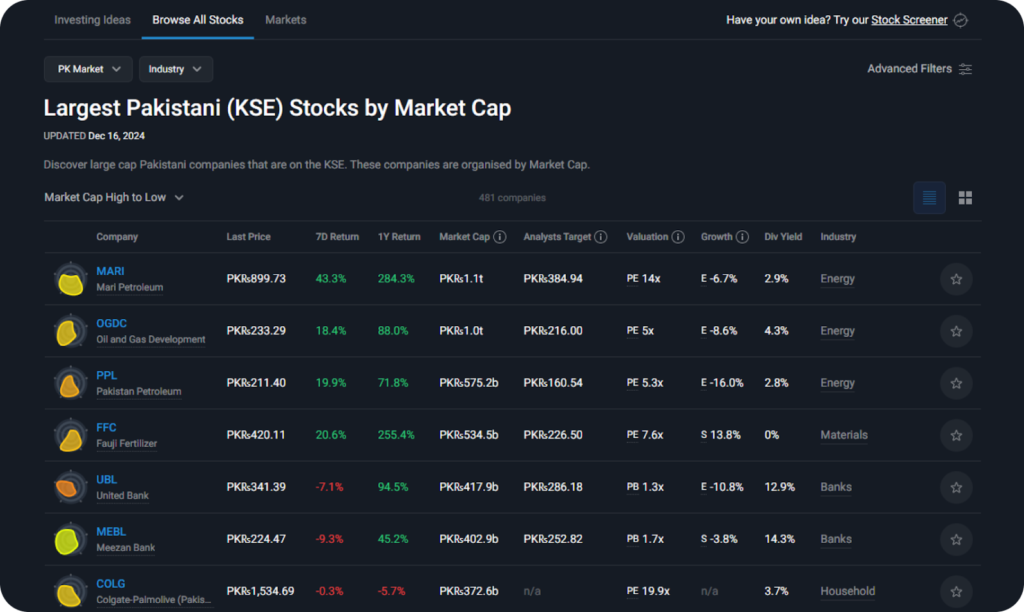Go to Investing Ideas tab
This screenshot has height=612, width=1024.
[x=92, y=20]
